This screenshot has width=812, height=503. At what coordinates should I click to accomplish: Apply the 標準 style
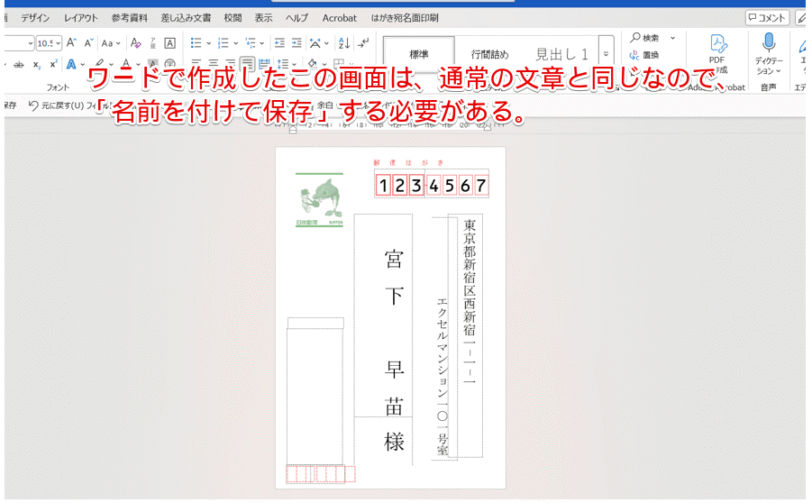point(419,54)
